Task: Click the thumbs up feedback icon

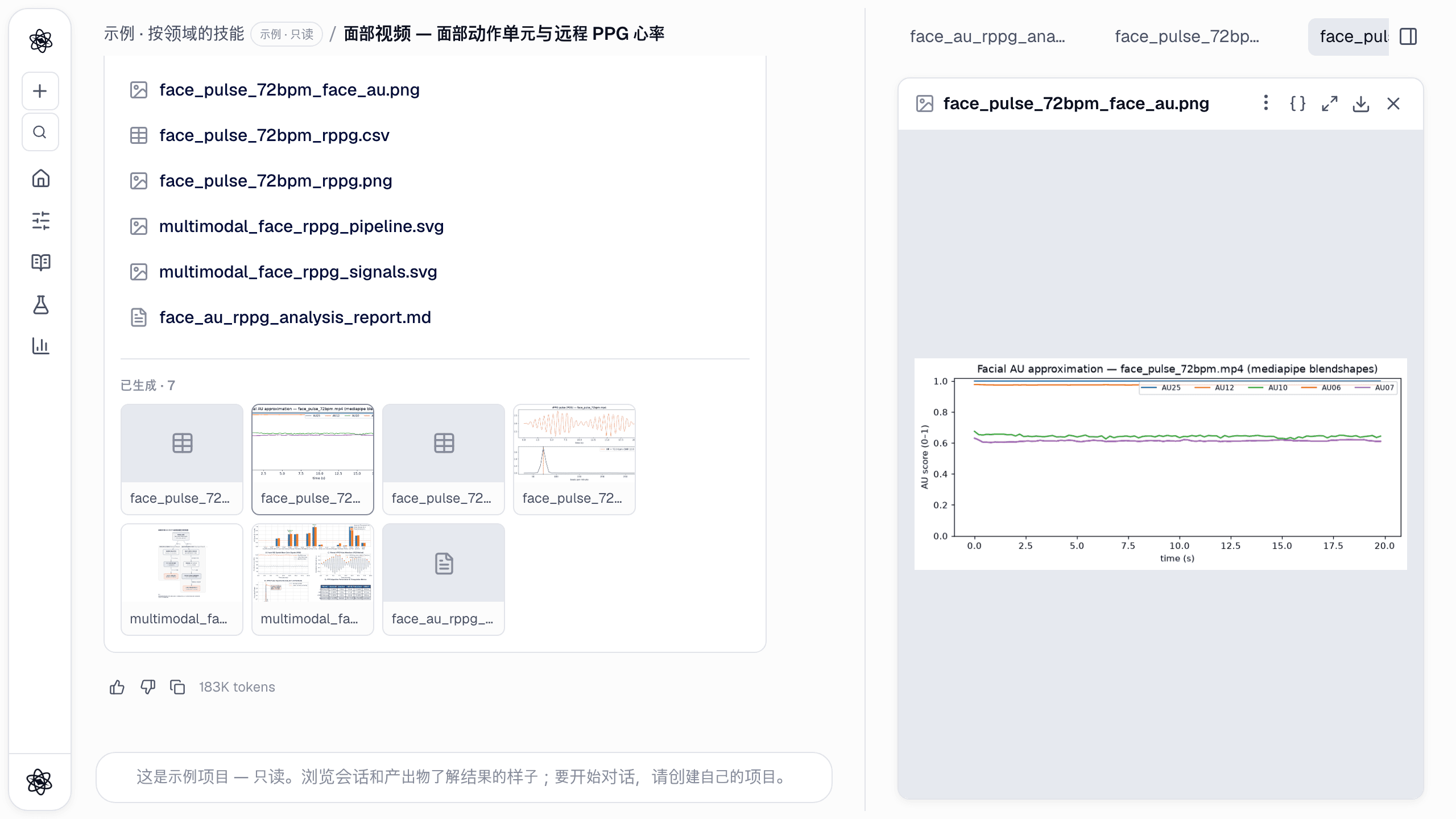Action: [x=117, y=687]
